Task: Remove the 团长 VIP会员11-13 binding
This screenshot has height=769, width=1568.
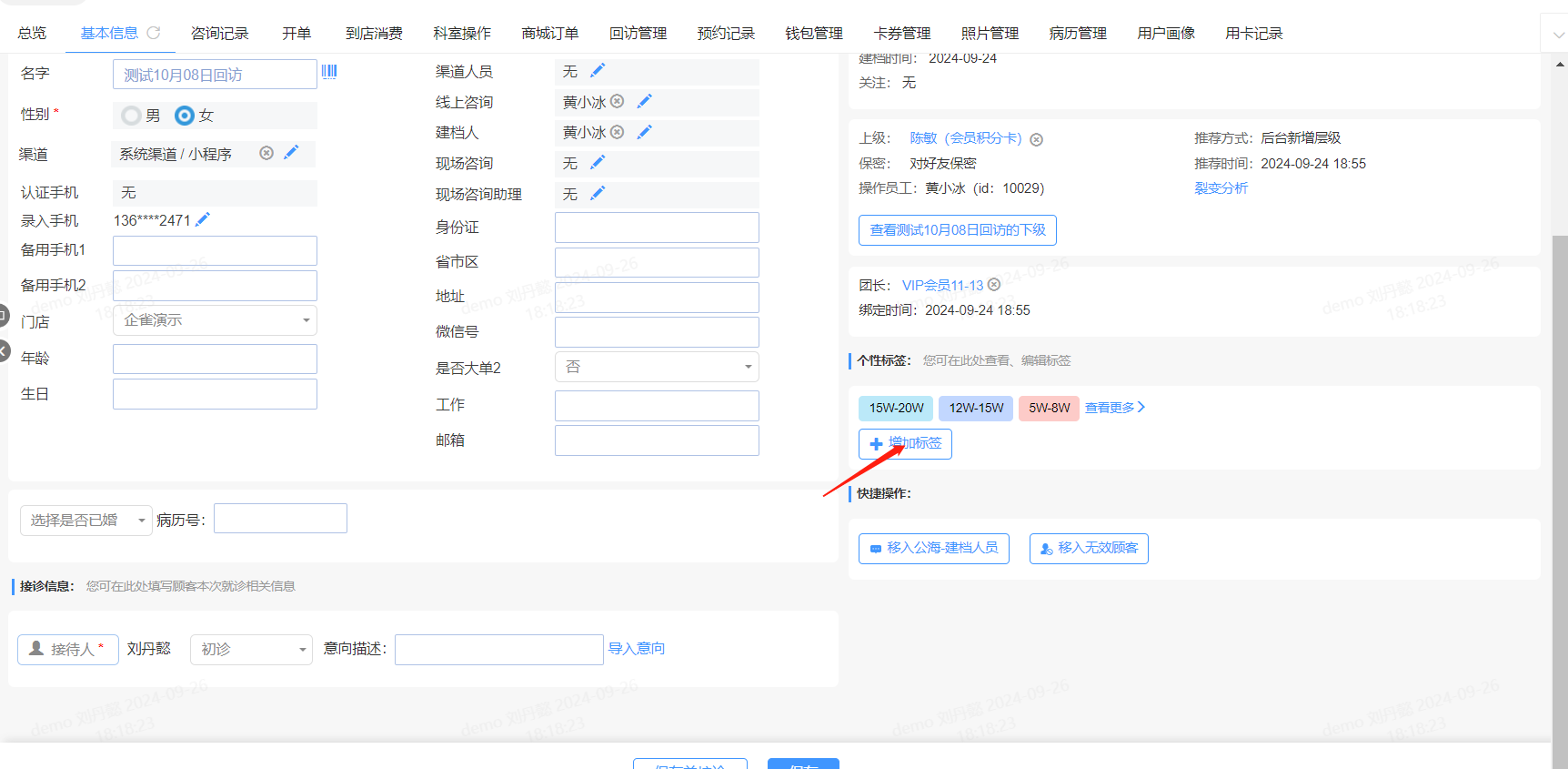Action: tap(994, 285)
